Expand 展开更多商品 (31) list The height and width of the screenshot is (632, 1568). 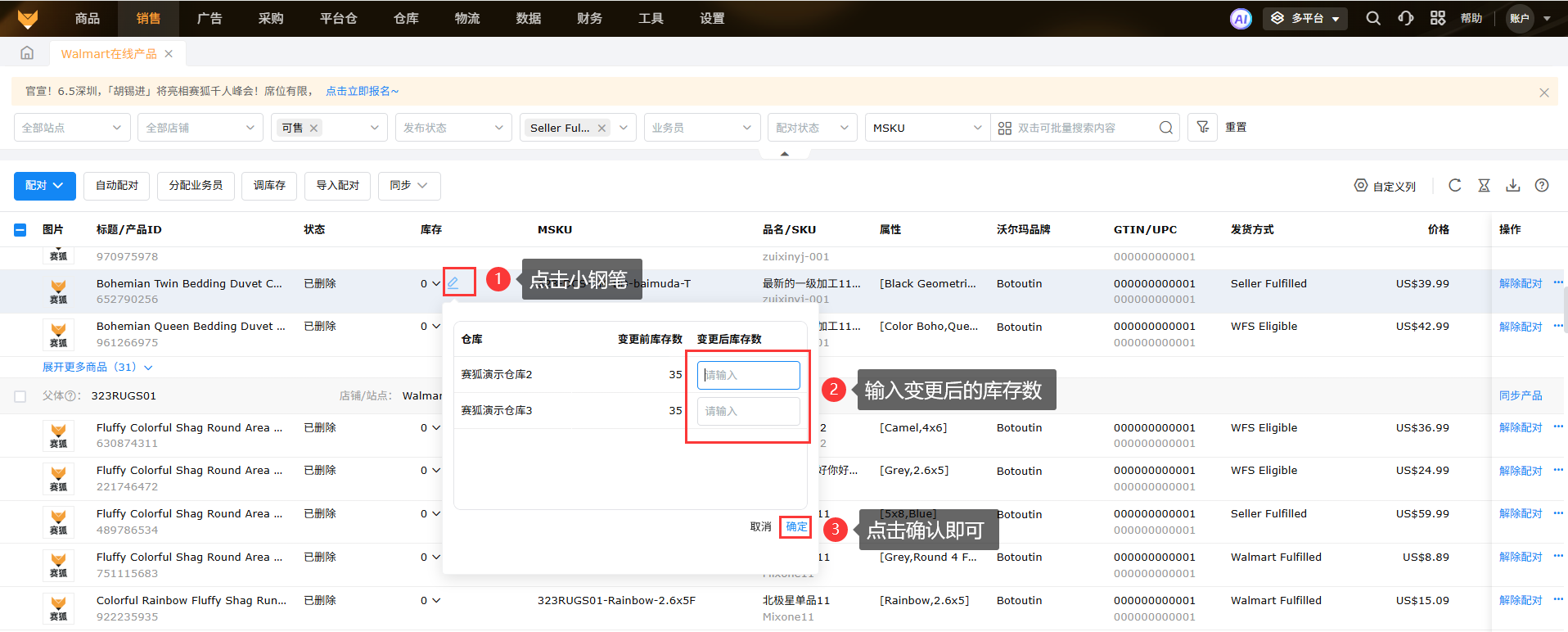(97, 368)
